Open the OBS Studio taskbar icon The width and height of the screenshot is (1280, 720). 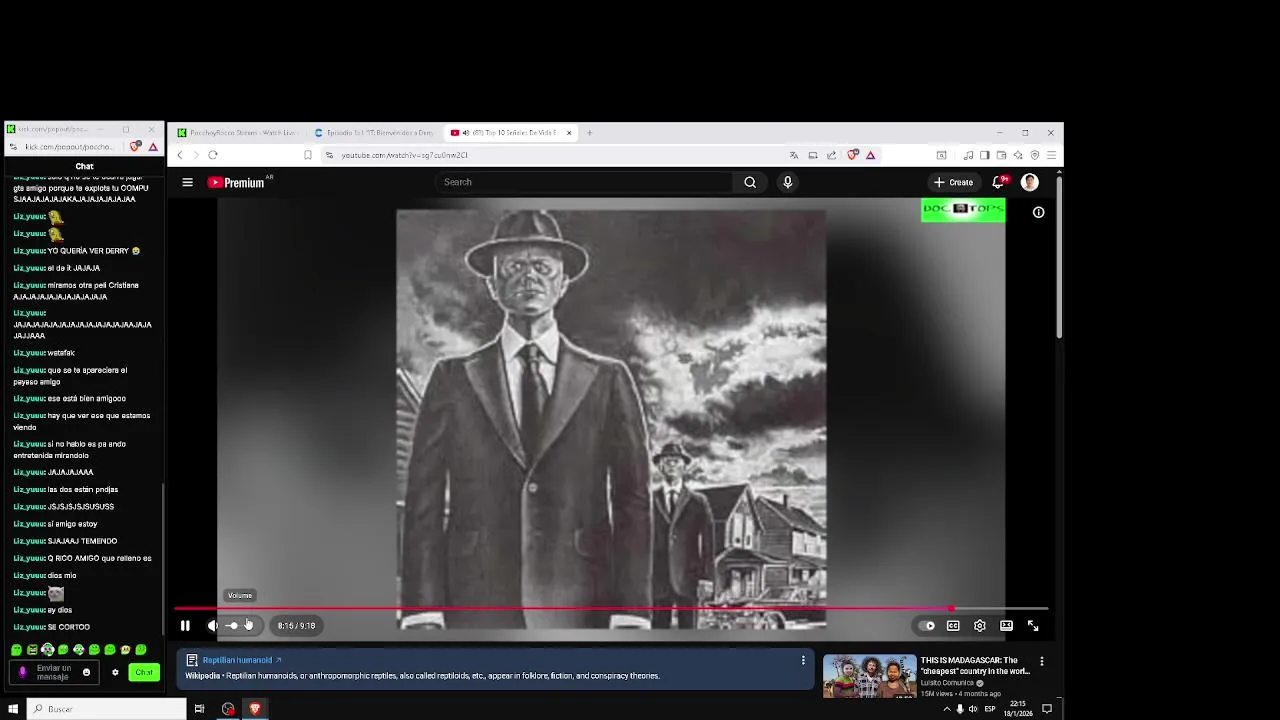pyautogui.click(x=228, y=709)
